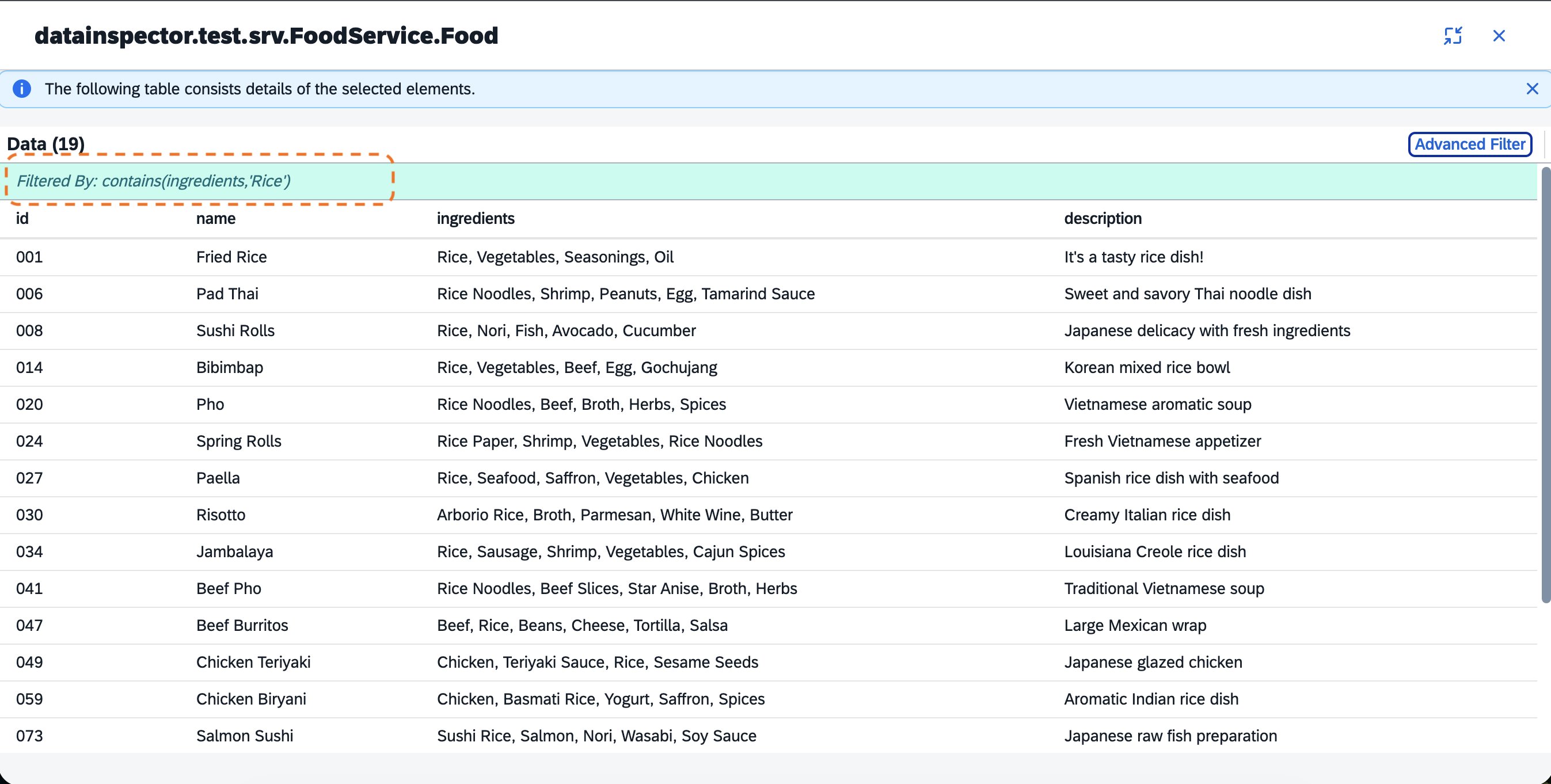Click 'Vietnamese aromatic soup' description
The width and height of the screenshot is (1551, 784).
tap(1157, 404)
